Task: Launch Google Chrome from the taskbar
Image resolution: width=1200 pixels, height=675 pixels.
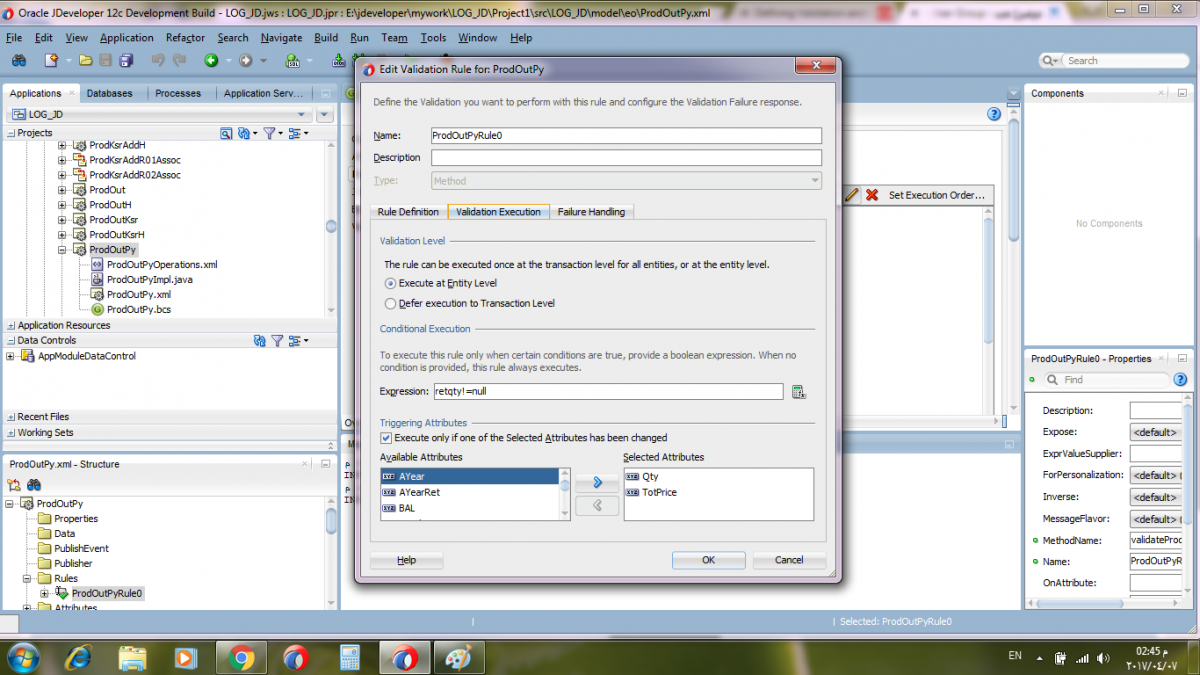Action: [240, 657]
